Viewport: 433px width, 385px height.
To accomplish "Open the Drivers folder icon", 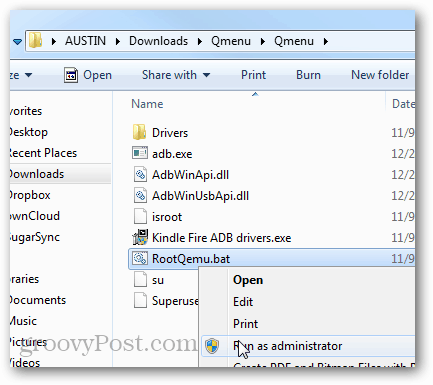I will 139,132.
